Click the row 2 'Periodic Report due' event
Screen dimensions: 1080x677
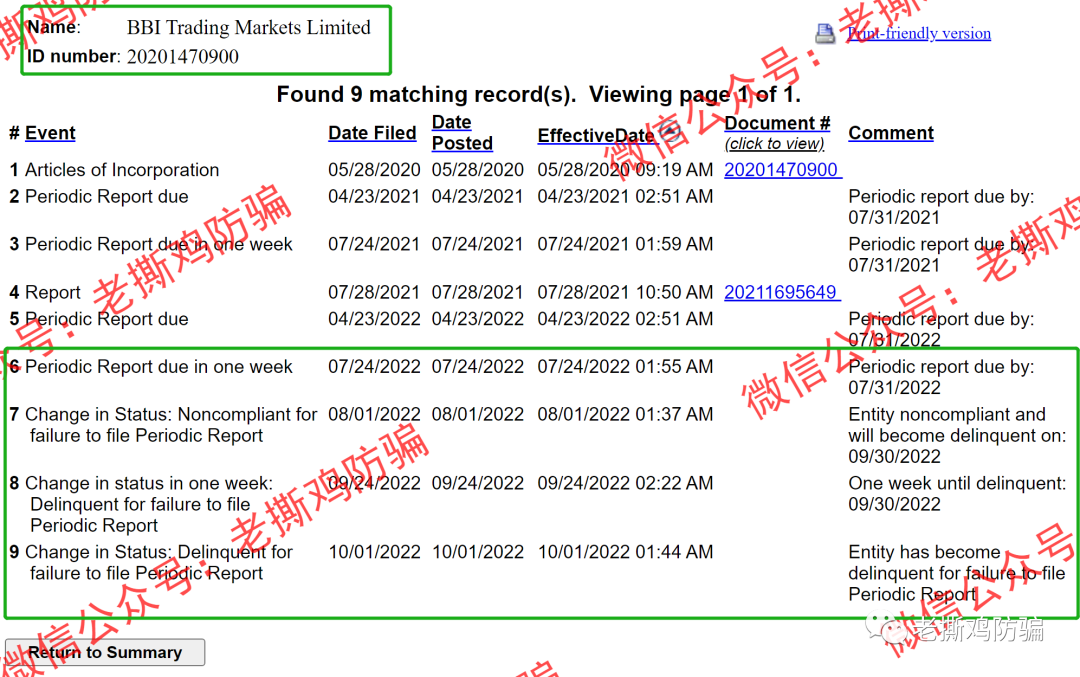click(107, 196)
